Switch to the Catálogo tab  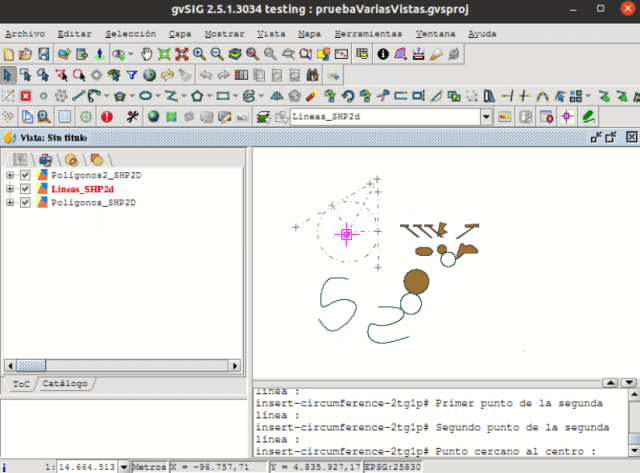click(x=66, y=384)
